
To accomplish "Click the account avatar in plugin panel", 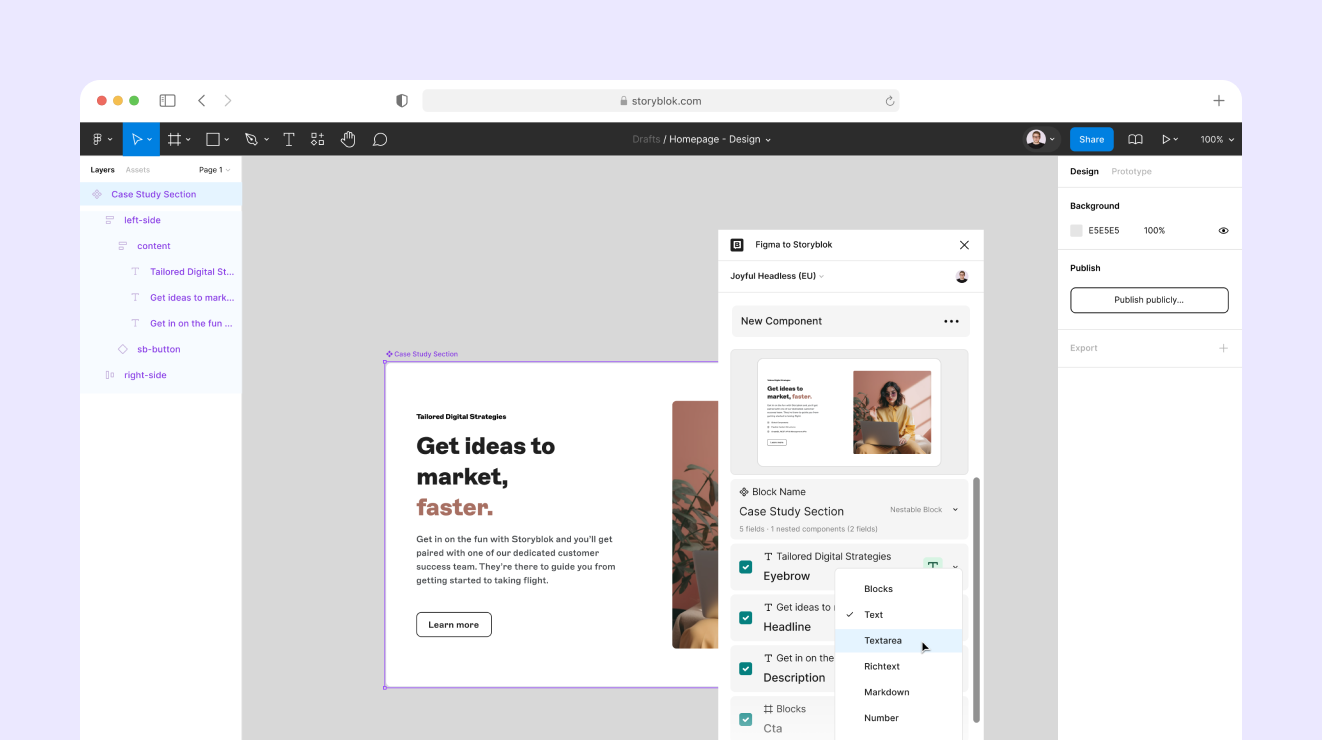I will click(x=962, y=277).
